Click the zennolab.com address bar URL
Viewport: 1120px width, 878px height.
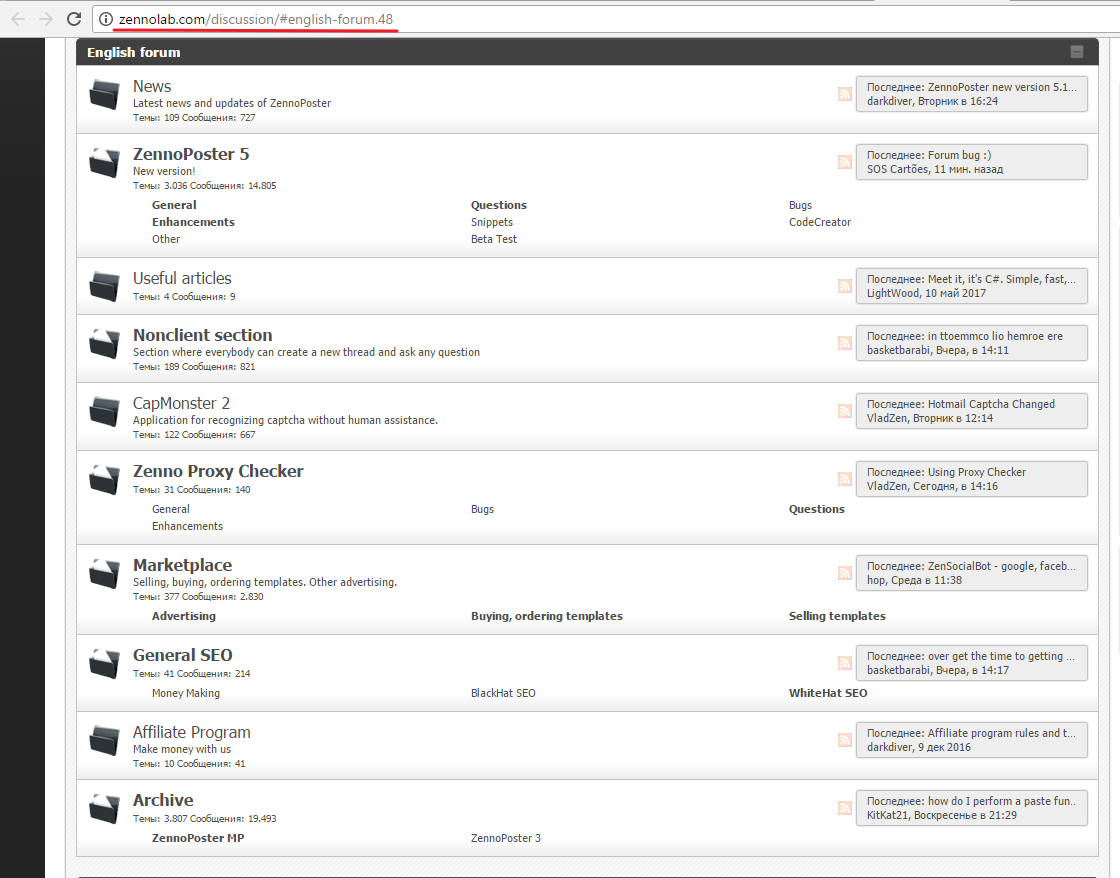coord(256,19)
